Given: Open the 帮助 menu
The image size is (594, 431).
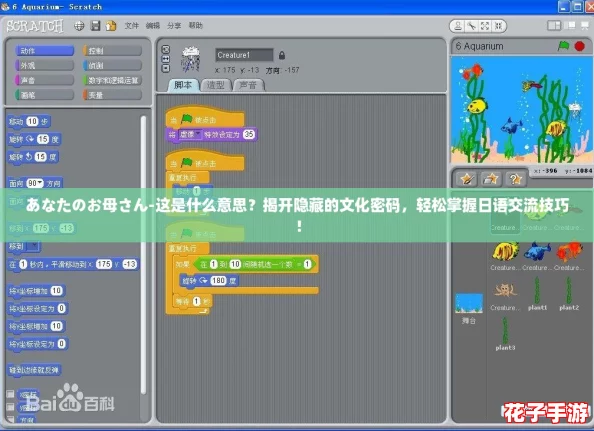Looking at the screenshot, I should pos(196,26).
